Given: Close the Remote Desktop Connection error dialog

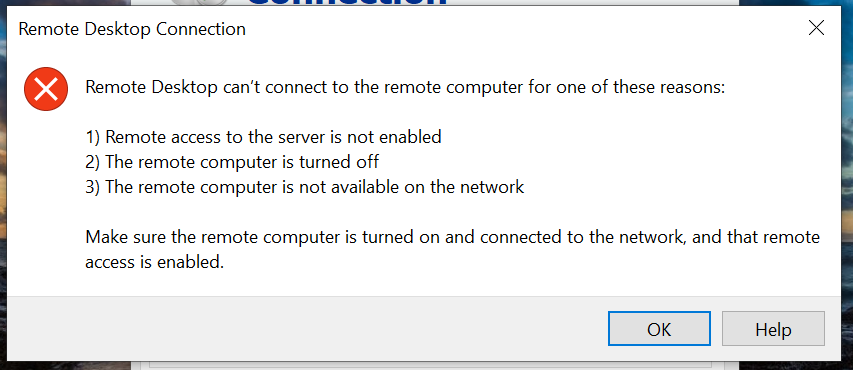Looking at the screenshot, I should tap(816, 28).
